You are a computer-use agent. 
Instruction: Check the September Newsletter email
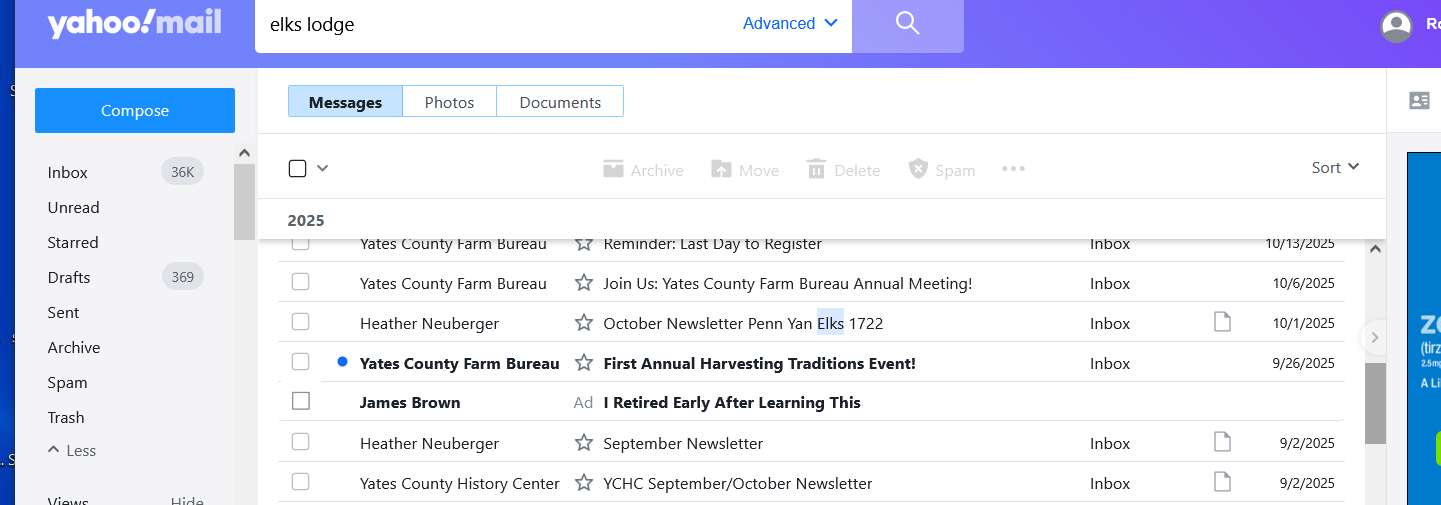pos(300,442)
